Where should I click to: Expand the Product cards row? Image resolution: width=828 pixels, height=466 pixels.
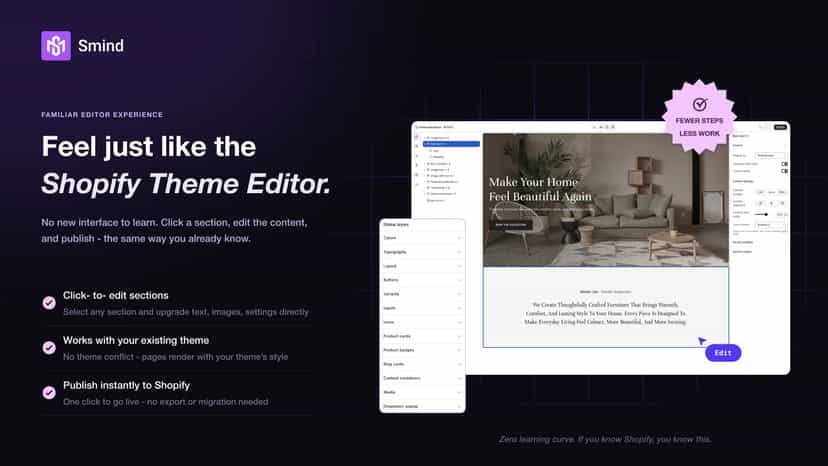click(x=422, y=336)
